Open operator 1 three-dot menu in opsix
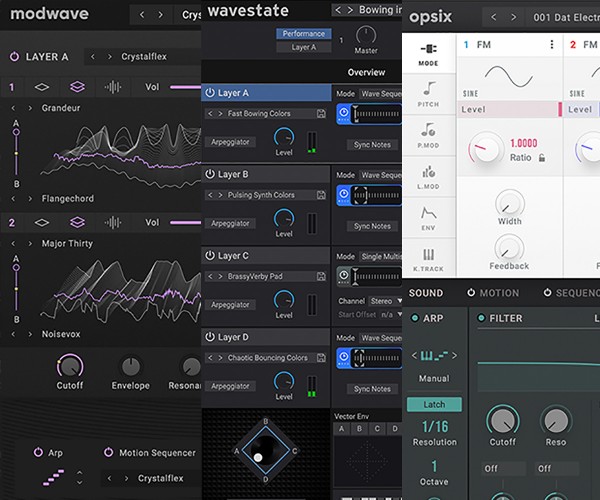This screenshot has width=600, height=500. [x=551, y=44]
